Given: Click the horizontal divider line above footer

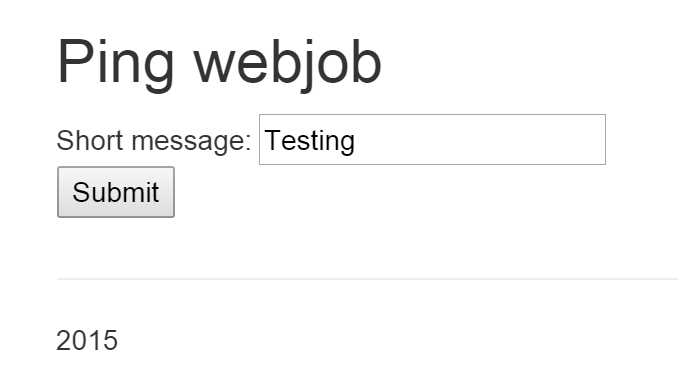Looking at the screenshot, I should pos(367,279).
